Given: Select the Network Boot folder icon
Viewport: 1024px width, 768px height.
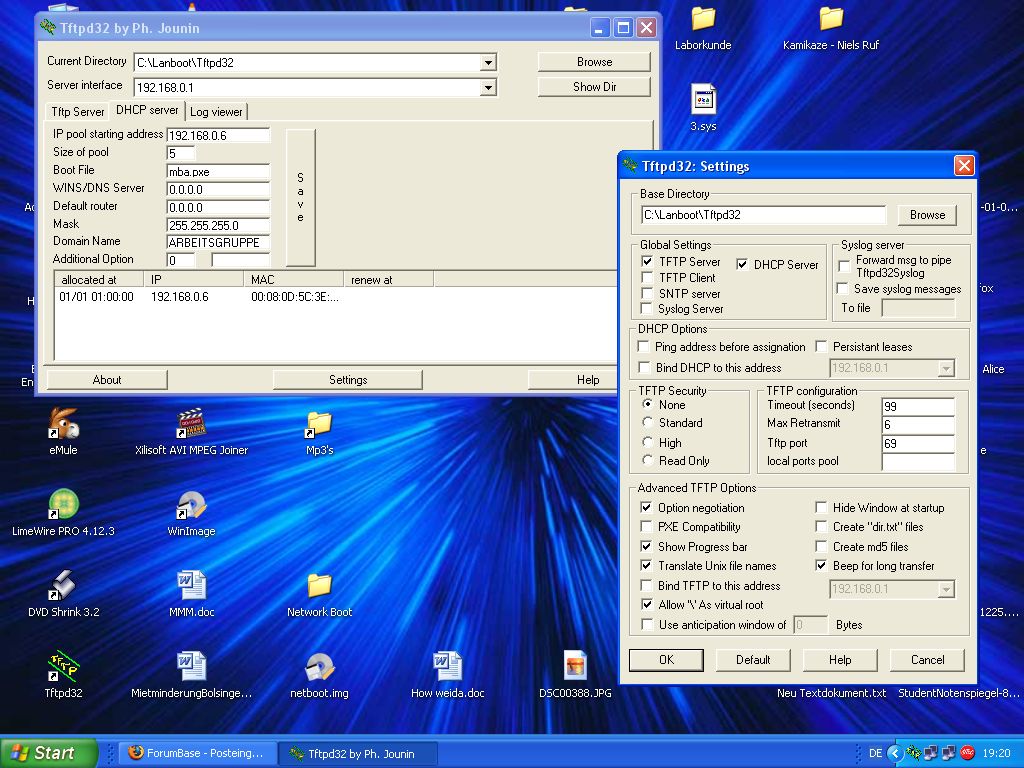Looking at the screenshot, I should click(x=319, y=586).
